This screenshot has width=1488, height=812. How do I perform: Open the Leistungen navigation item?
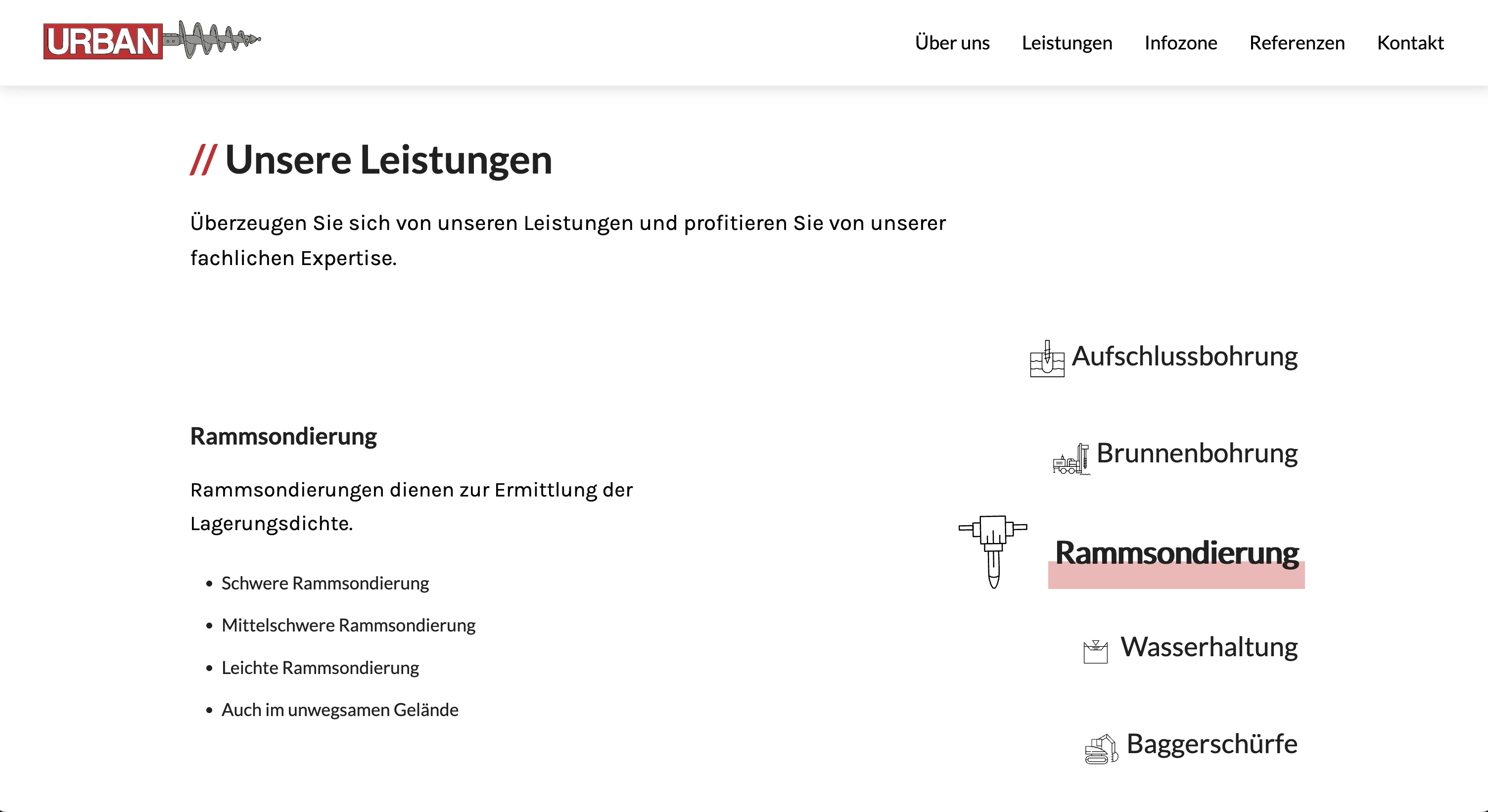[x=1067, y=43]
